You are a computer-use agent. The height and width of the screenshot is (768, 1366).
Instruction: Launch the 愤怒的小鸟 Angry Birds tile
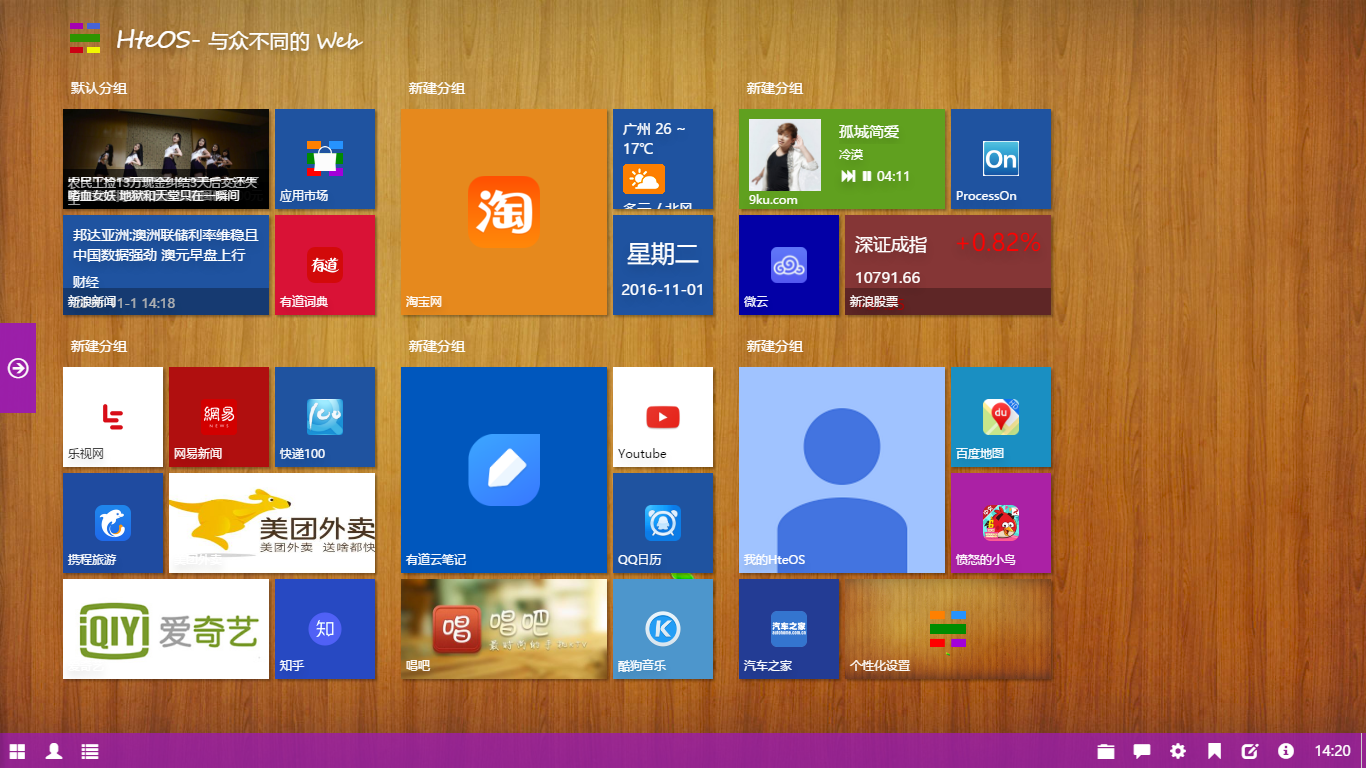point(1001,523)
